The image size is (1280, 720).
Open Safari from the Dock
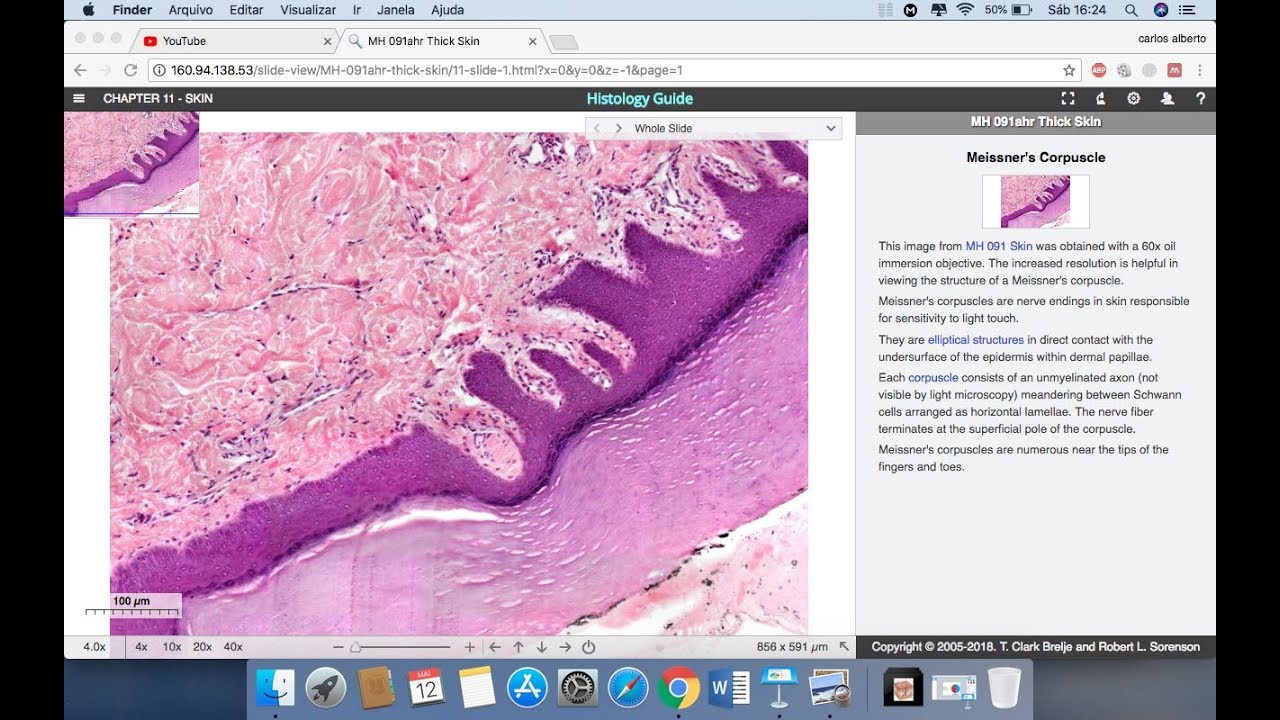[628, 688]
